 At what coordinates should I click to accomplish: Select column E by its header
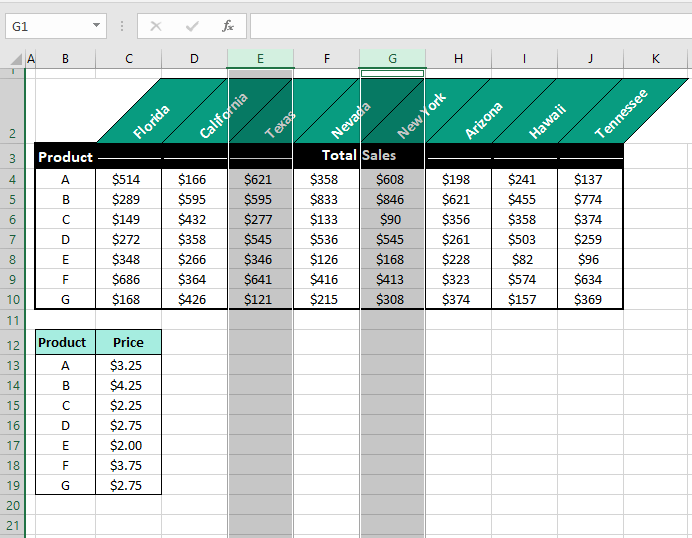(x=260, y=59)
